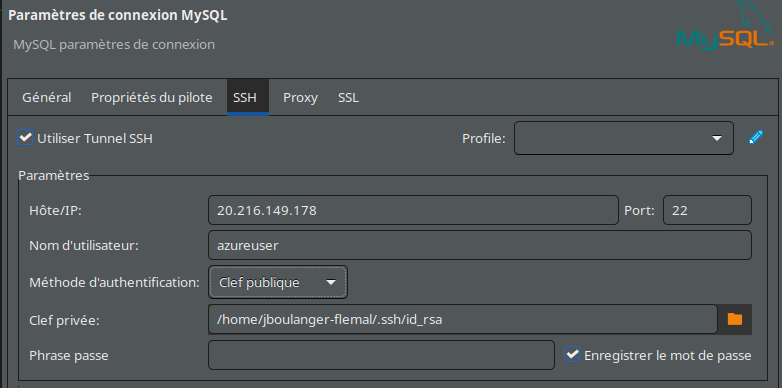This screenshot has width=782, height=388.
Task: Click the Clef privée label
Action: coord(64,320)
